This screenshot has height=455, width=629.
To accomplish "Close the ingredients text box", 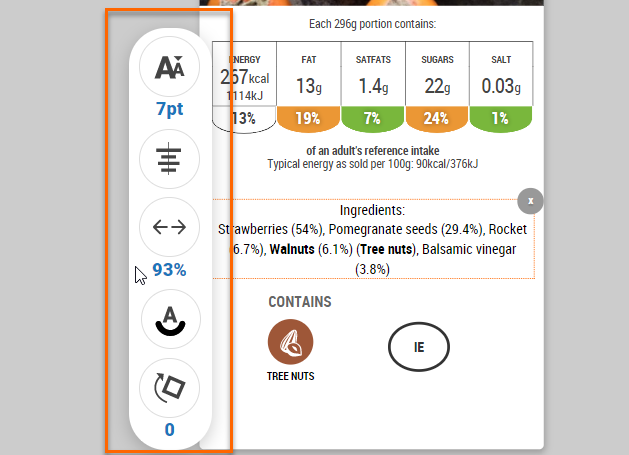I will pos(531,200).
